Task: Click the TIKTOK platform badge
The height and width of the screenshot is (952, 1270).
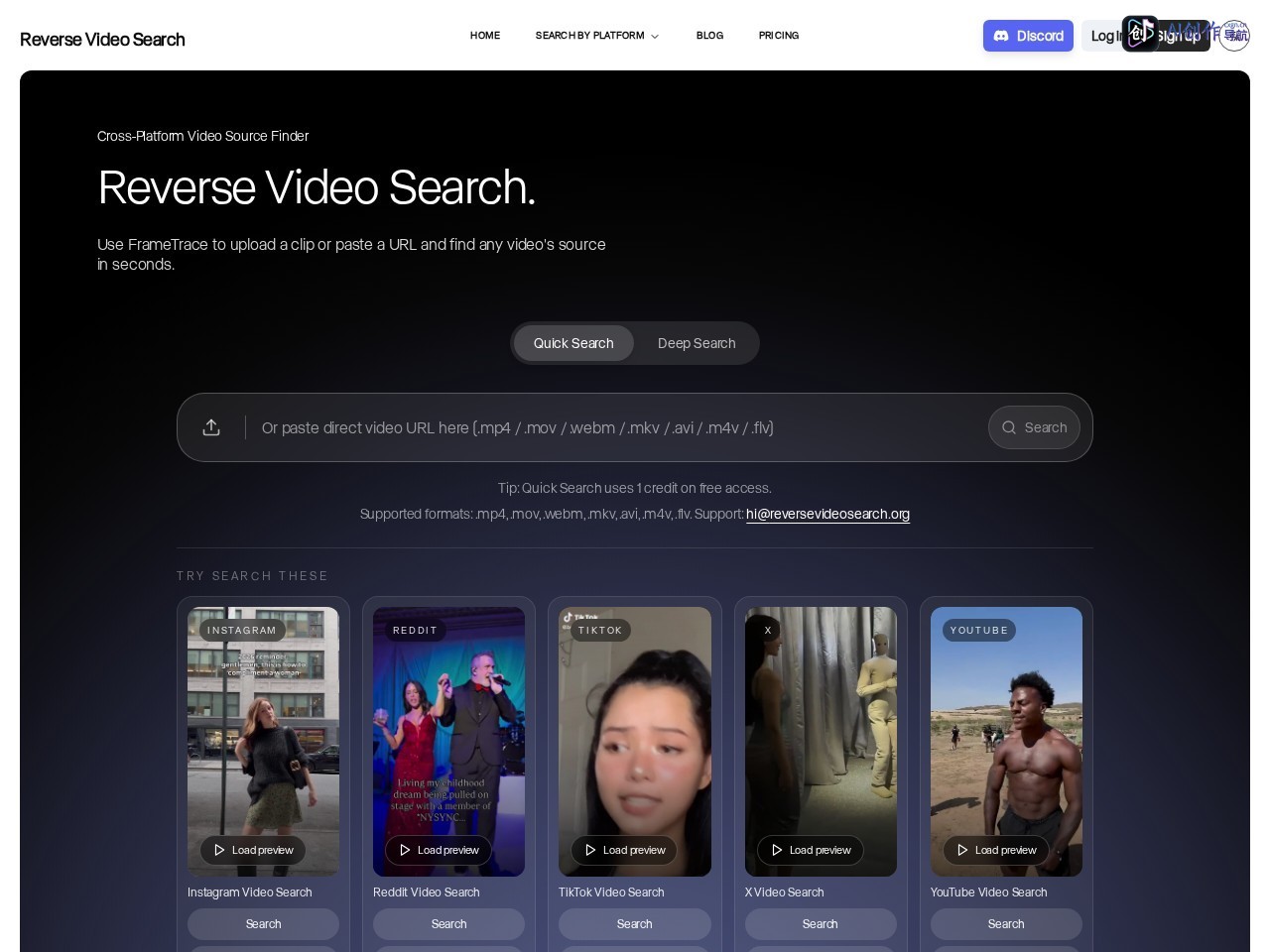Action: point(600,630)
